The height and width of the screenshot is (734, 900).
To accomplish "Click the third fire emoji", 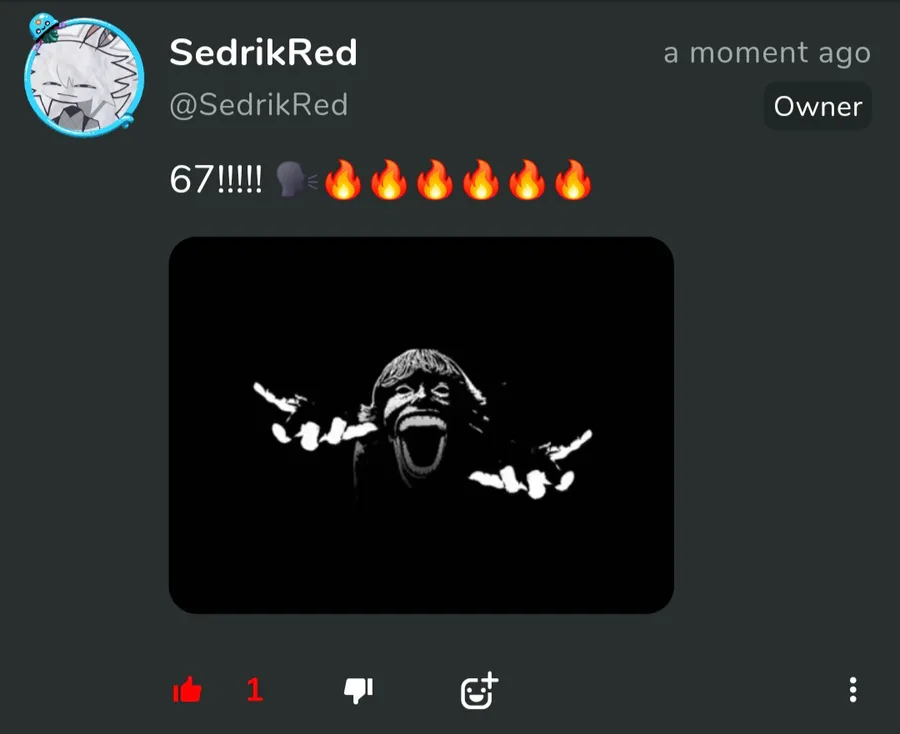I will coord(435,180).
